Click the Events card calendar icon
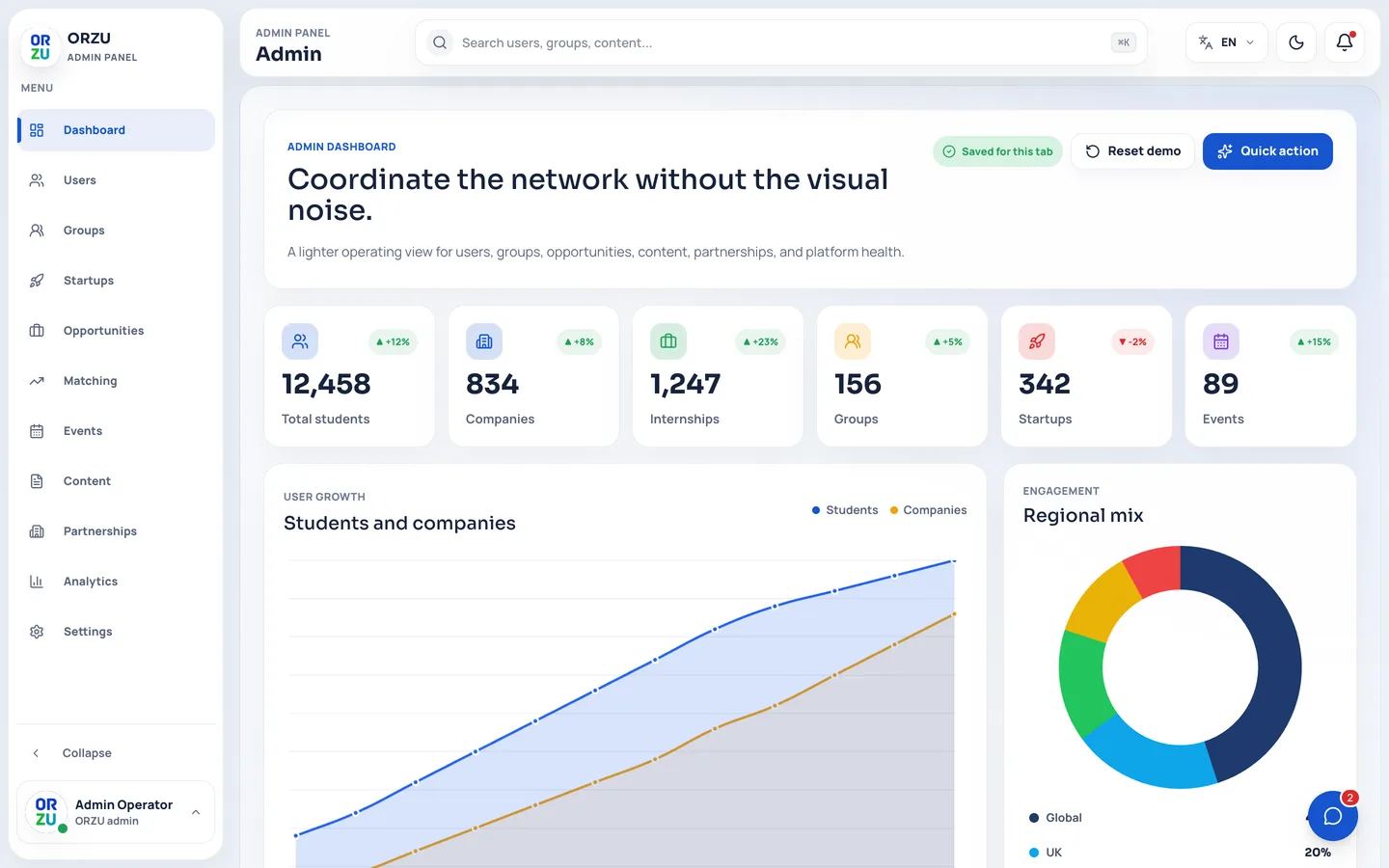 [1221, 341]
